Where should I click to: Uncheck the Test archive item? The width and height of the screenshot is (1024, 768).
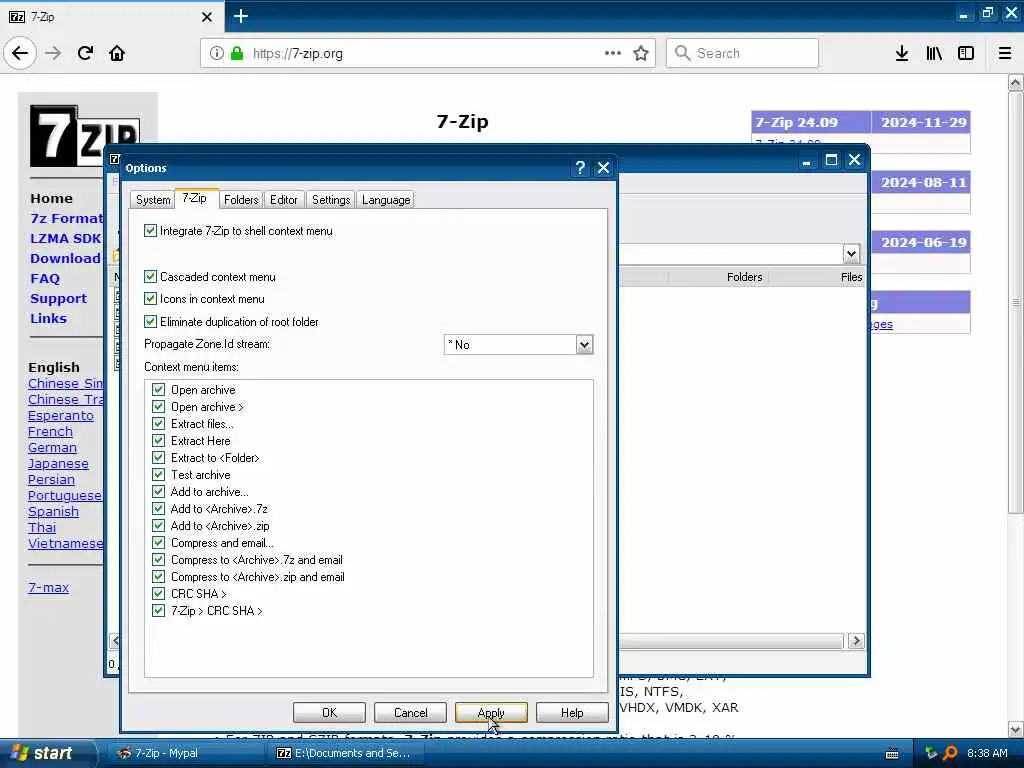(158, 475)
